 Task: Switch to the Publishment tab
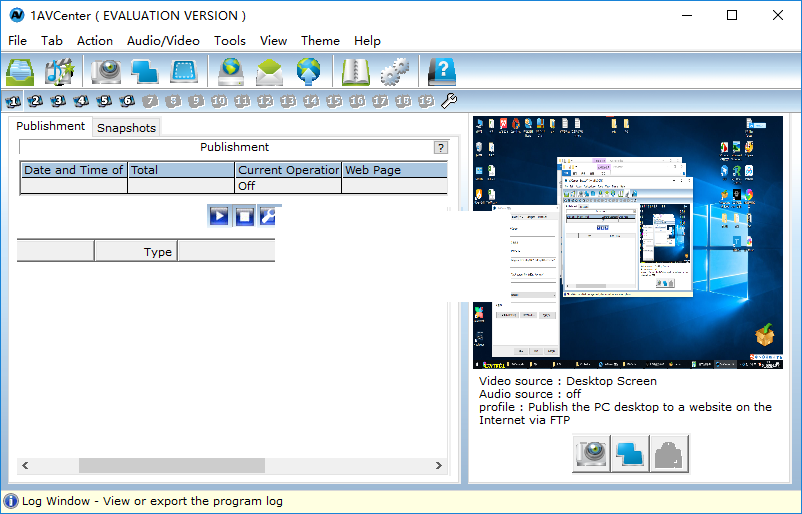50,126
